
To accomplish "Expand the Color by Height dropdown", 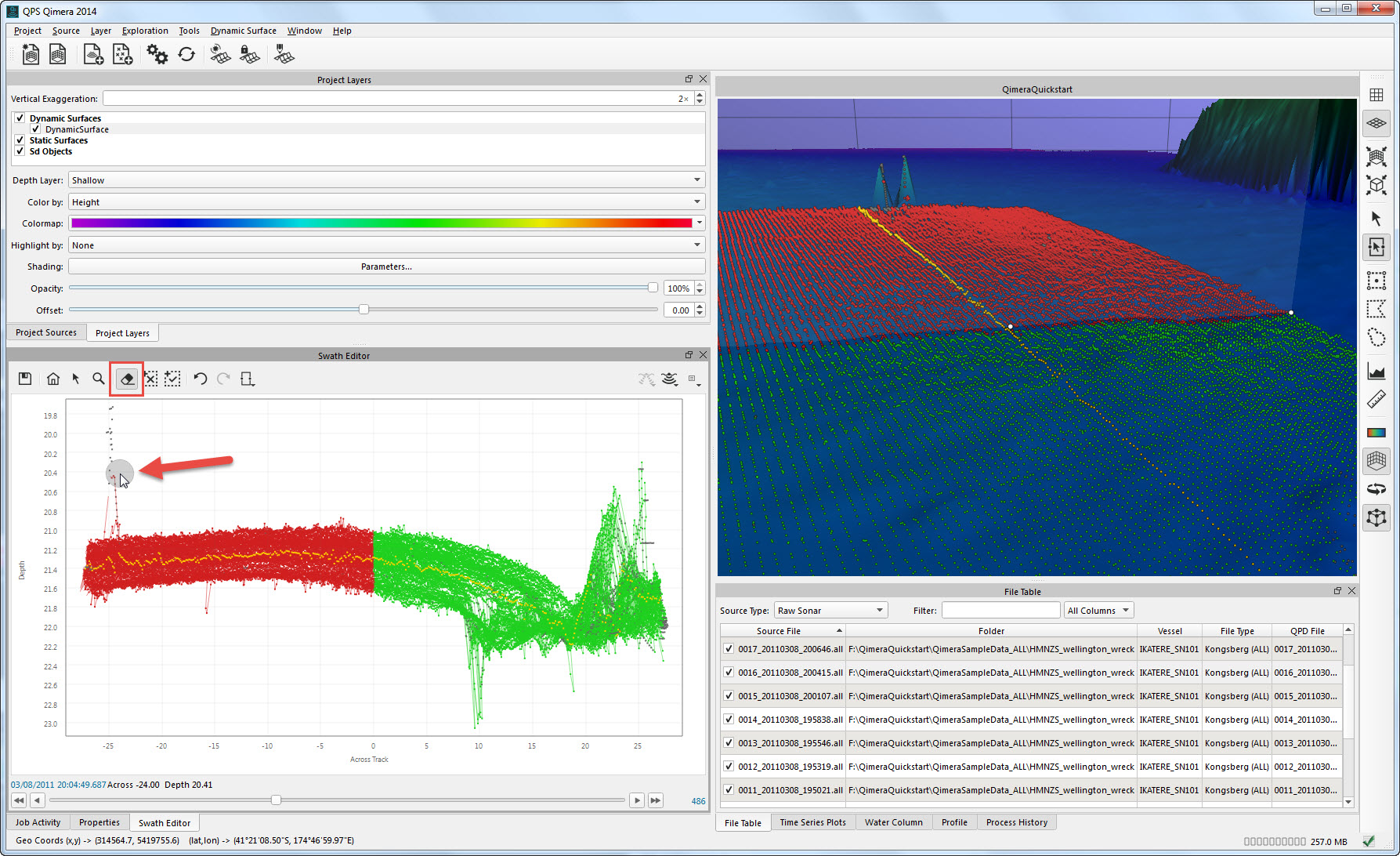I will (386, 202).
